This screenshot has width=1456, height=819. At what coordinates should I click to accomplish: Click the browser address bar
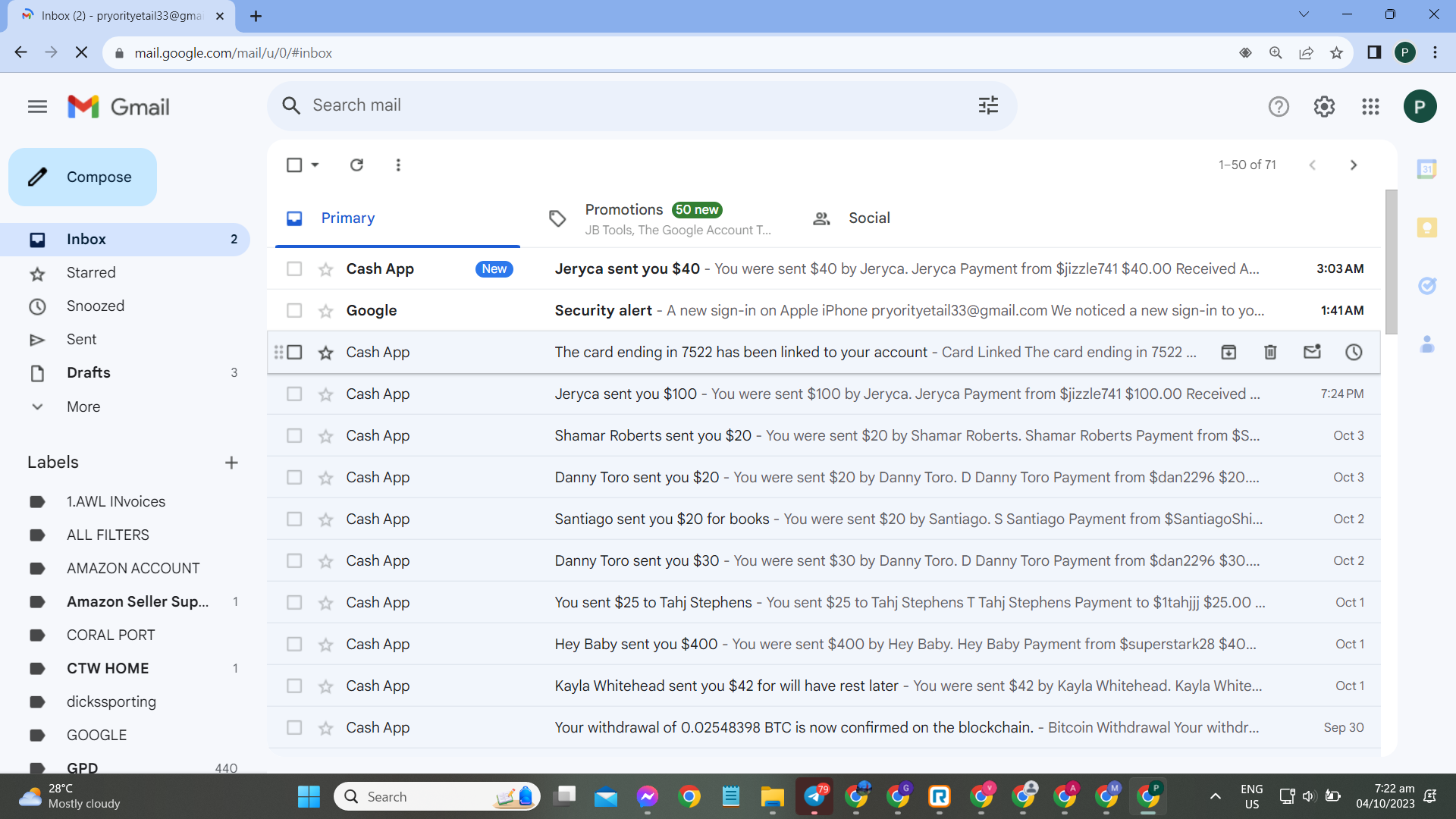[667, 53]
